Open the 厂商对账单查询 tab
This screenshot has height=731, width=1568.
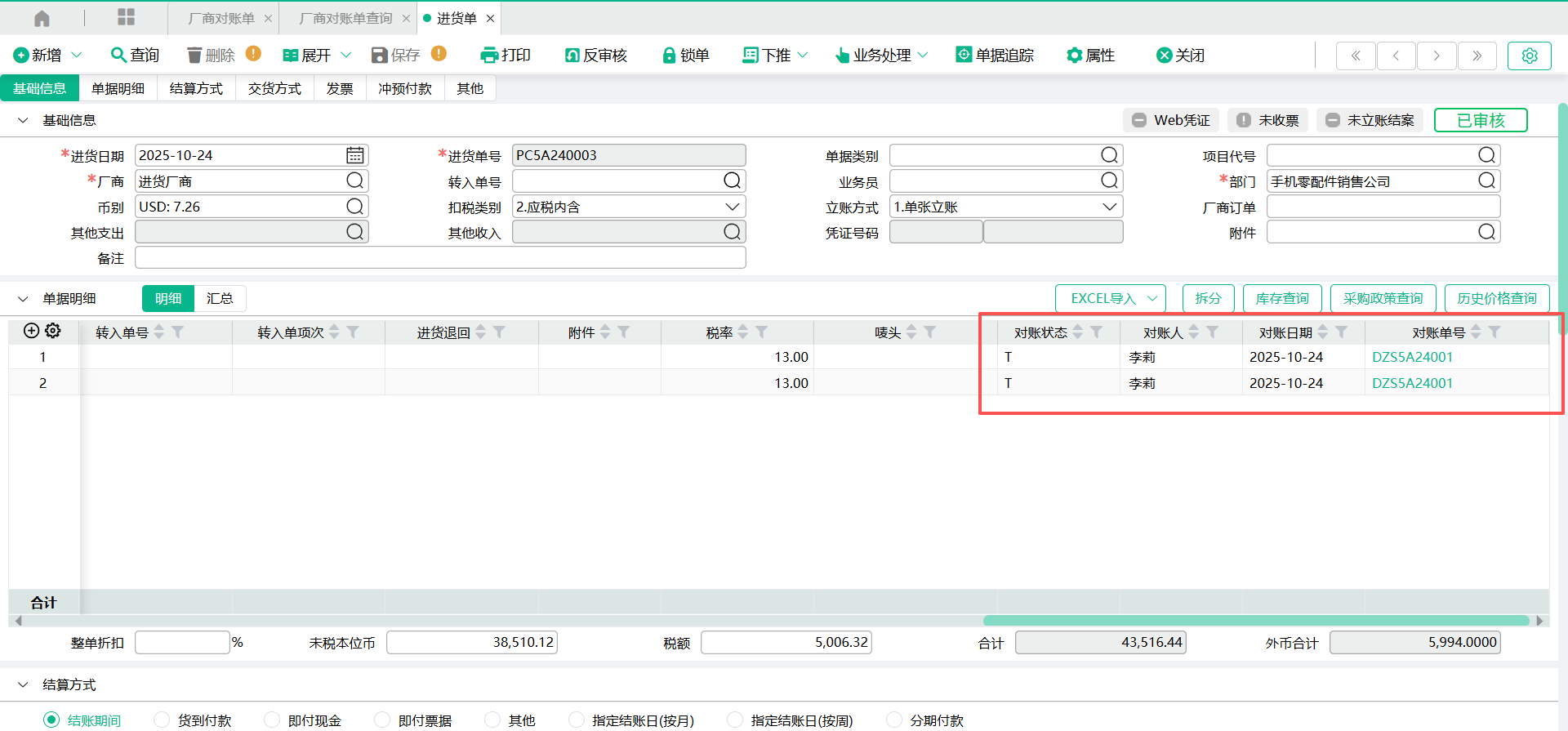(345, 18)
